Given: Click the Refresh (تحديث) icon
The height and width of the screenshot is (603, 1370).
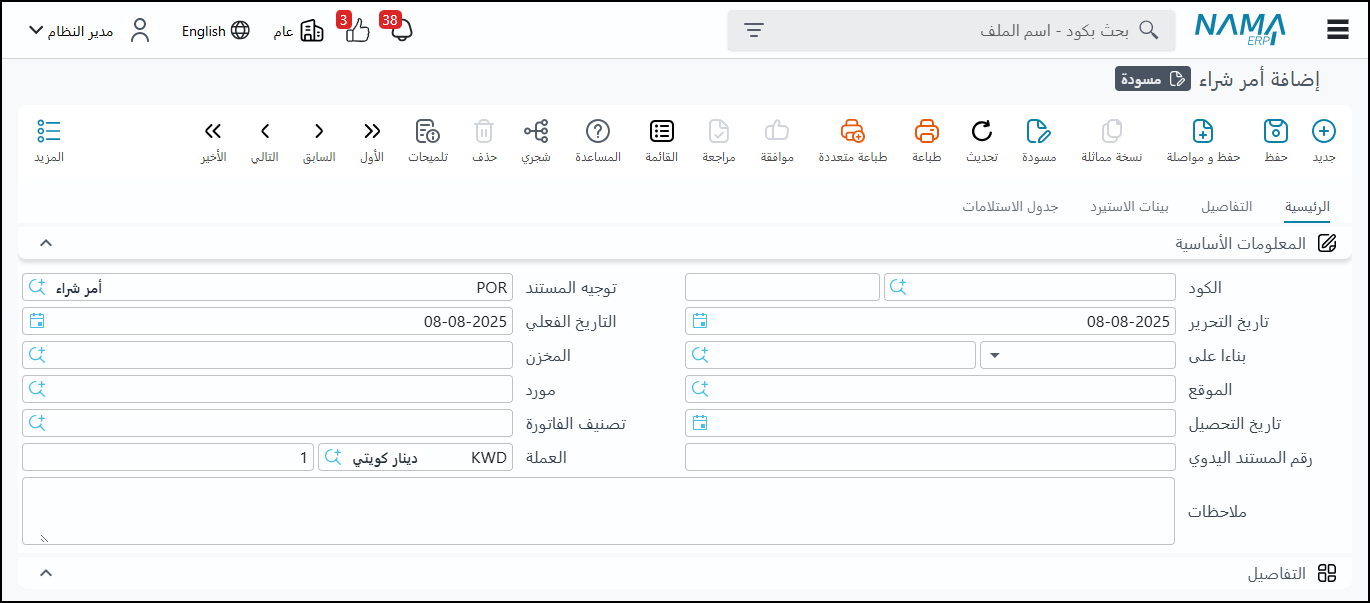Looking at the screenshot, I should click(x=982, y=132).
